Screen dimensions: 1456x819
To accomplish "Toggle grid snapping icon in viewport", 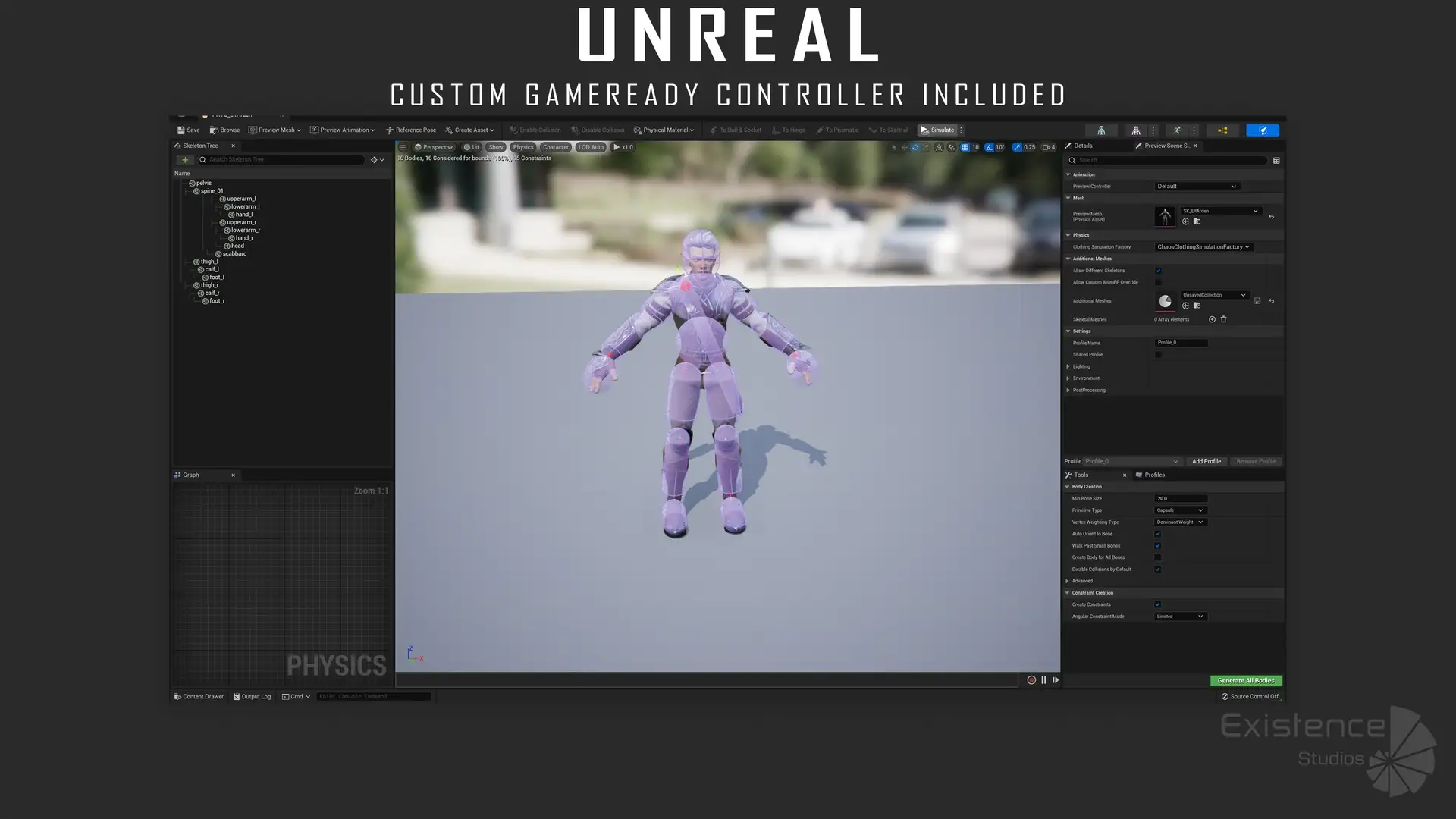I will (965, 147).
